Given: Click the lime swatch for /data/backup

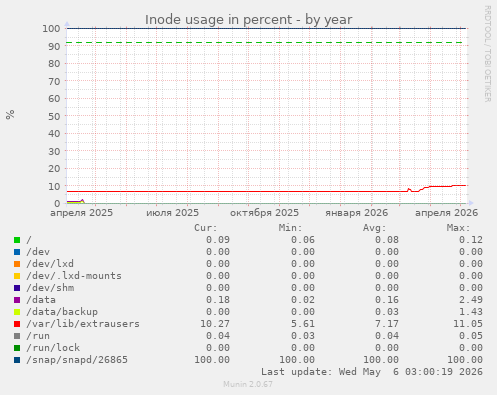Looking at the screenshot, I should 17,312.
